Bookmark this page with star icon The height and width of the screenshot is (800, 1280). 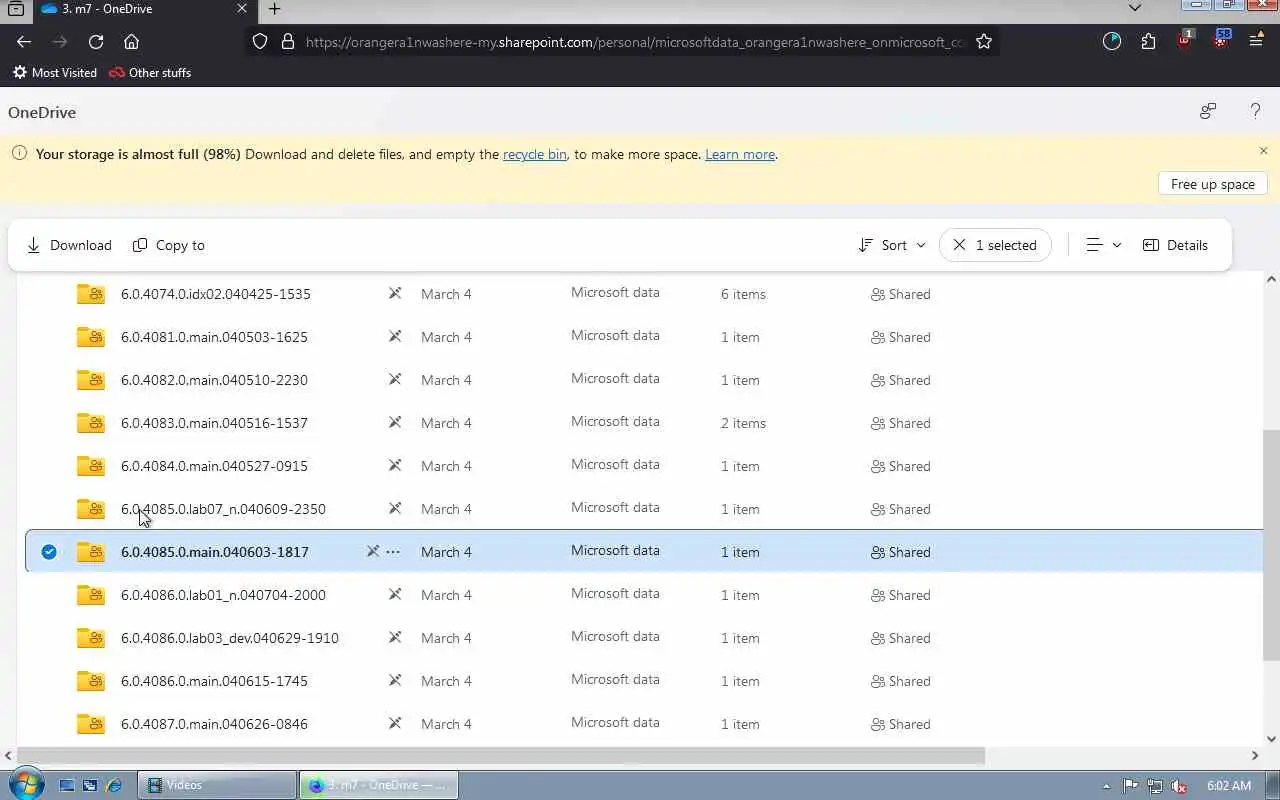click(x=984, y=42)
